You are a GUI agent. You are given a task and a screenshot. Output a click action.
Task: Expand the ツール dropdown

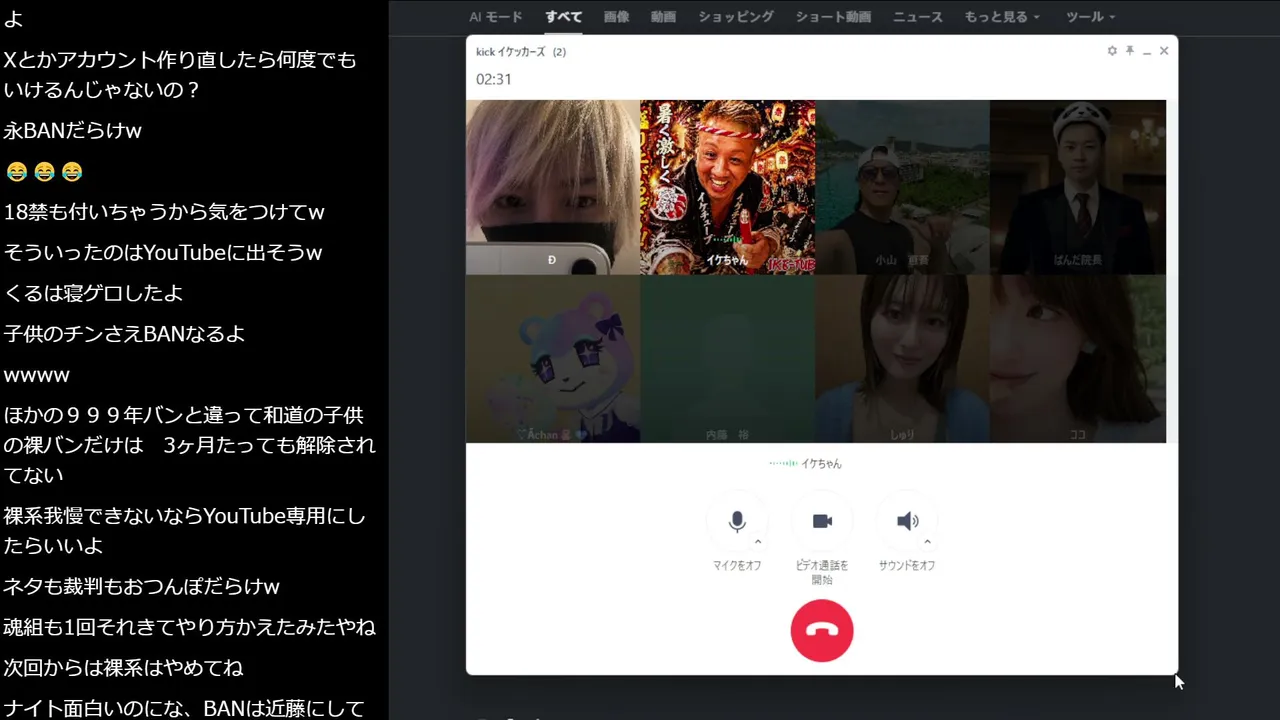[x=1090, y=17]
